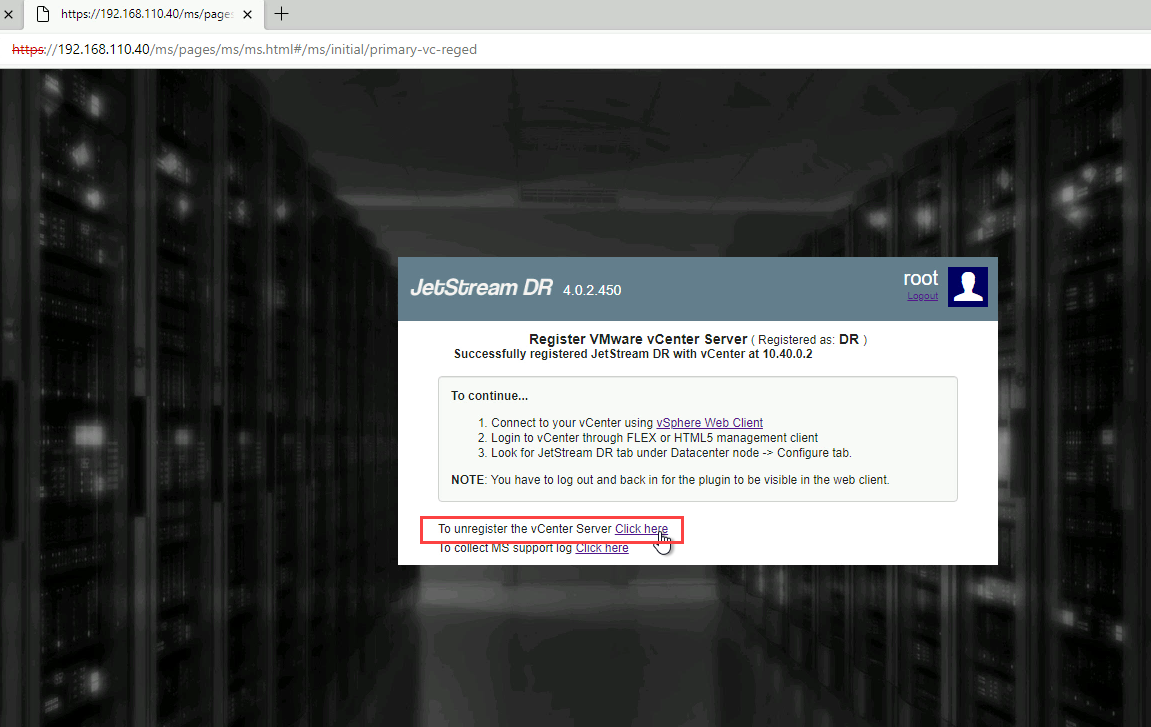Focus the browser address bar URL
The image size is (1151, 727).
point(300,49)
